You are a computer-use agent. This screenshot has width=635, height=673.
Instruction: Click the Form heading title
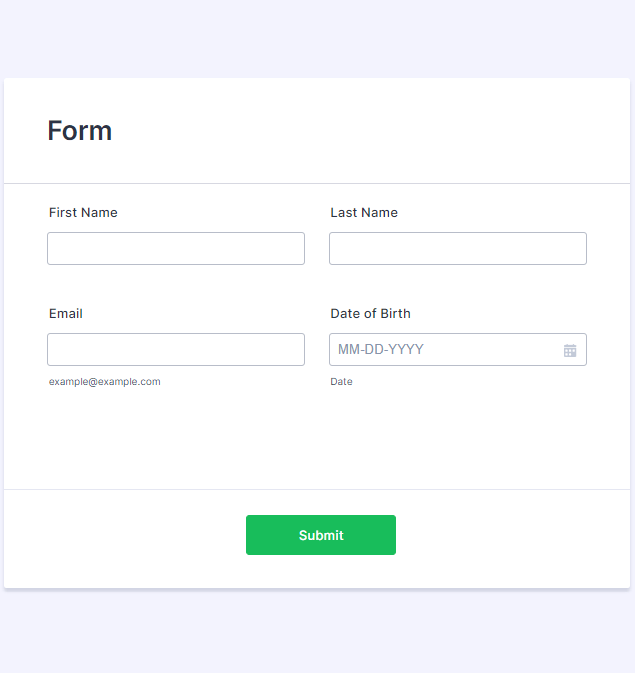click(x=80, y=131)
